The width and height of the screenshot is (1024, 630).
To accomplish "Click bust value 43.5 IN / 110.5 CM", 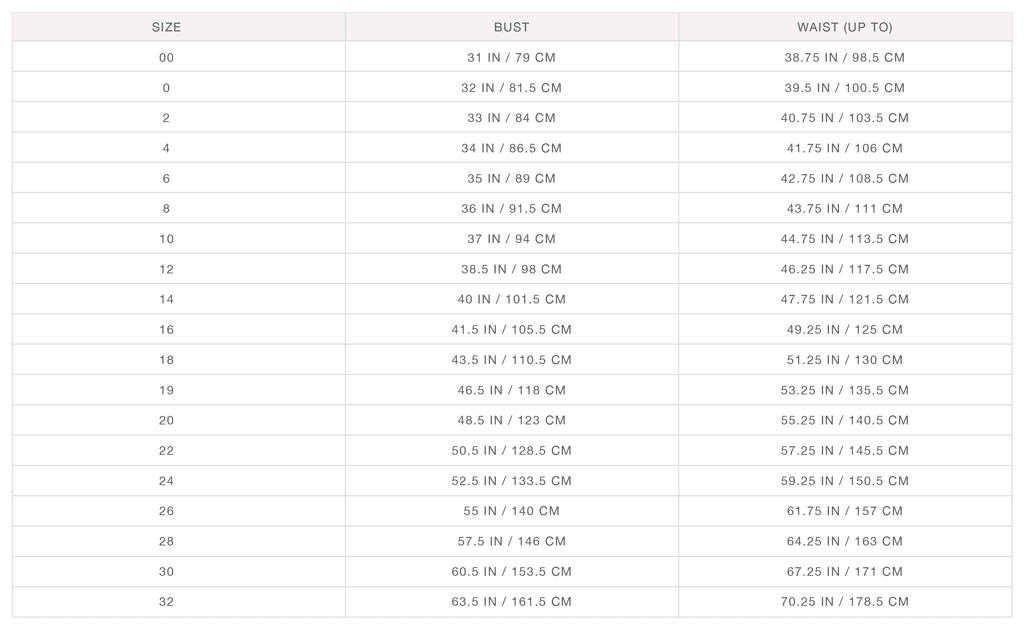I will pos(511,360).
